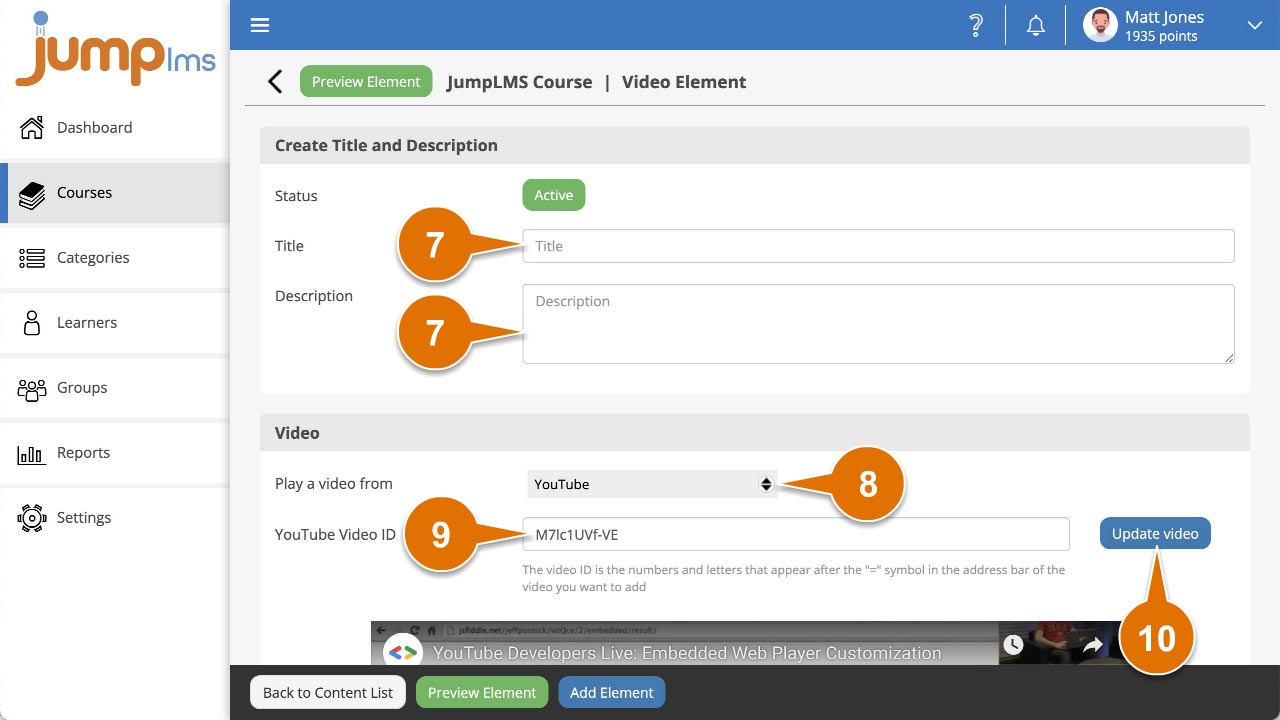
Task: Click the Learners person icon
Action: click(x=32, y=322)
